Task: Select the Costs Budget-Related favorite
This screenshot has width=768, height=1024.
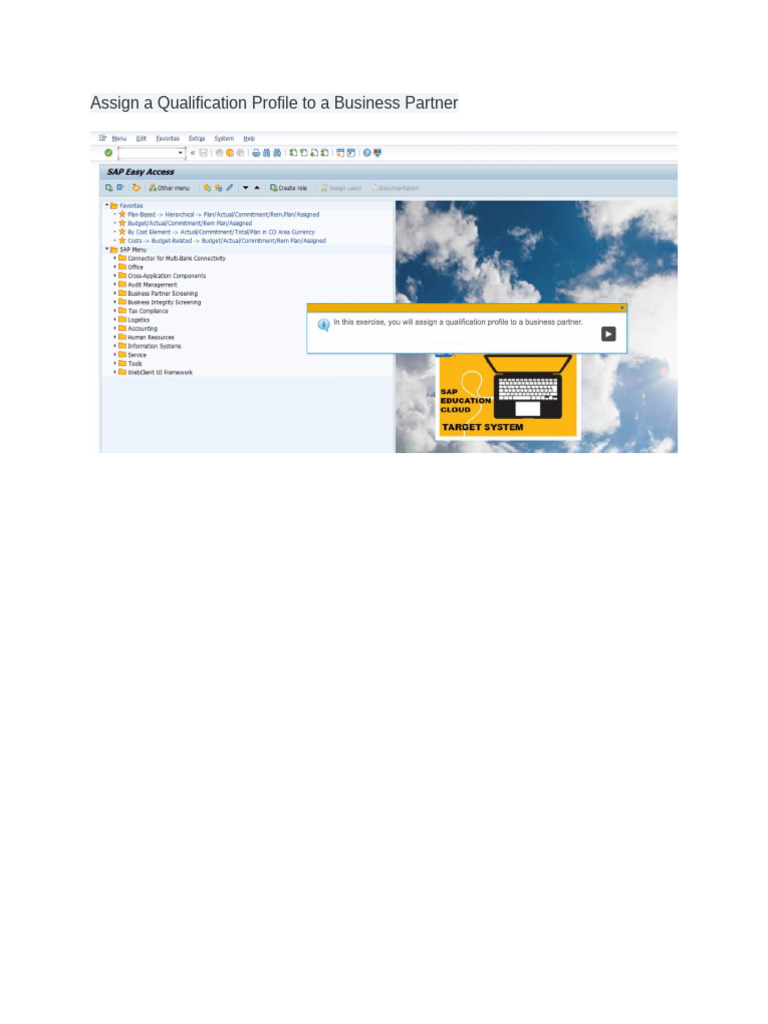Action: [227, 241]
